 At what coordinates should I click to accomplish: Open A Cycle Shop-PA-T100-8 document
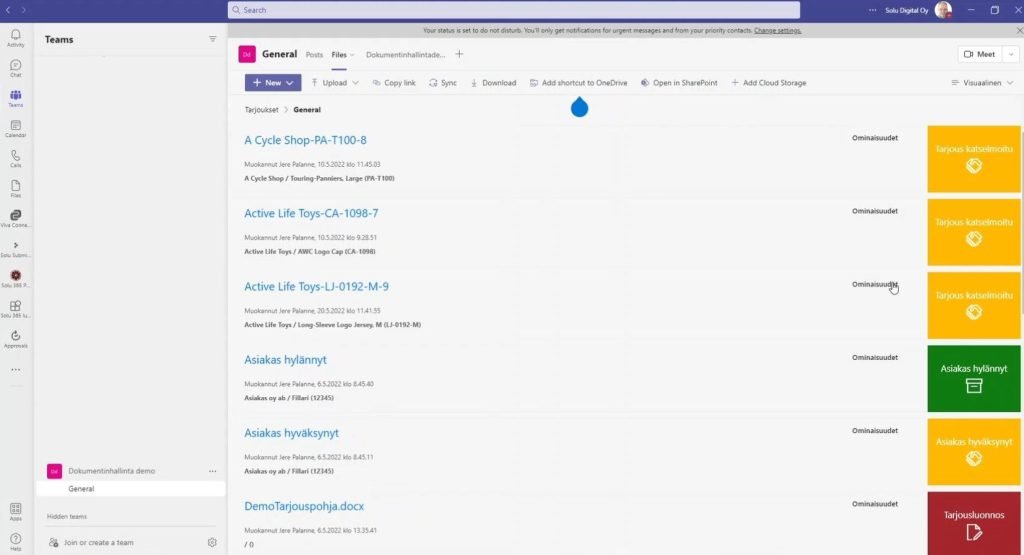[305, 140]
